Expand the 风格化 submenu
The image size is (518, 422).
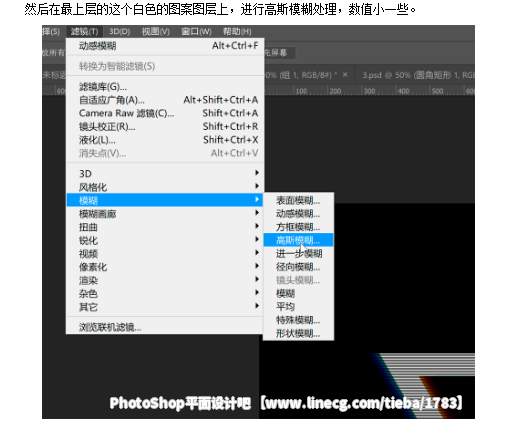tap(165, 187)
